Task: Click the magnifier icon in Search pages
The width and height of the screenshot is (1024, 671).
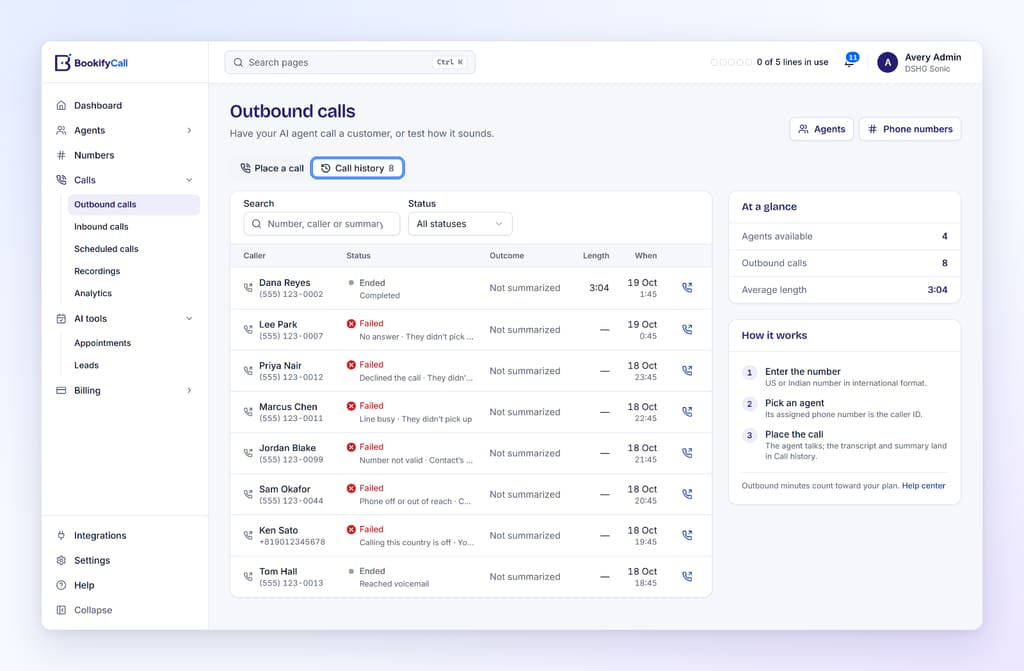Action: point(238,62)
